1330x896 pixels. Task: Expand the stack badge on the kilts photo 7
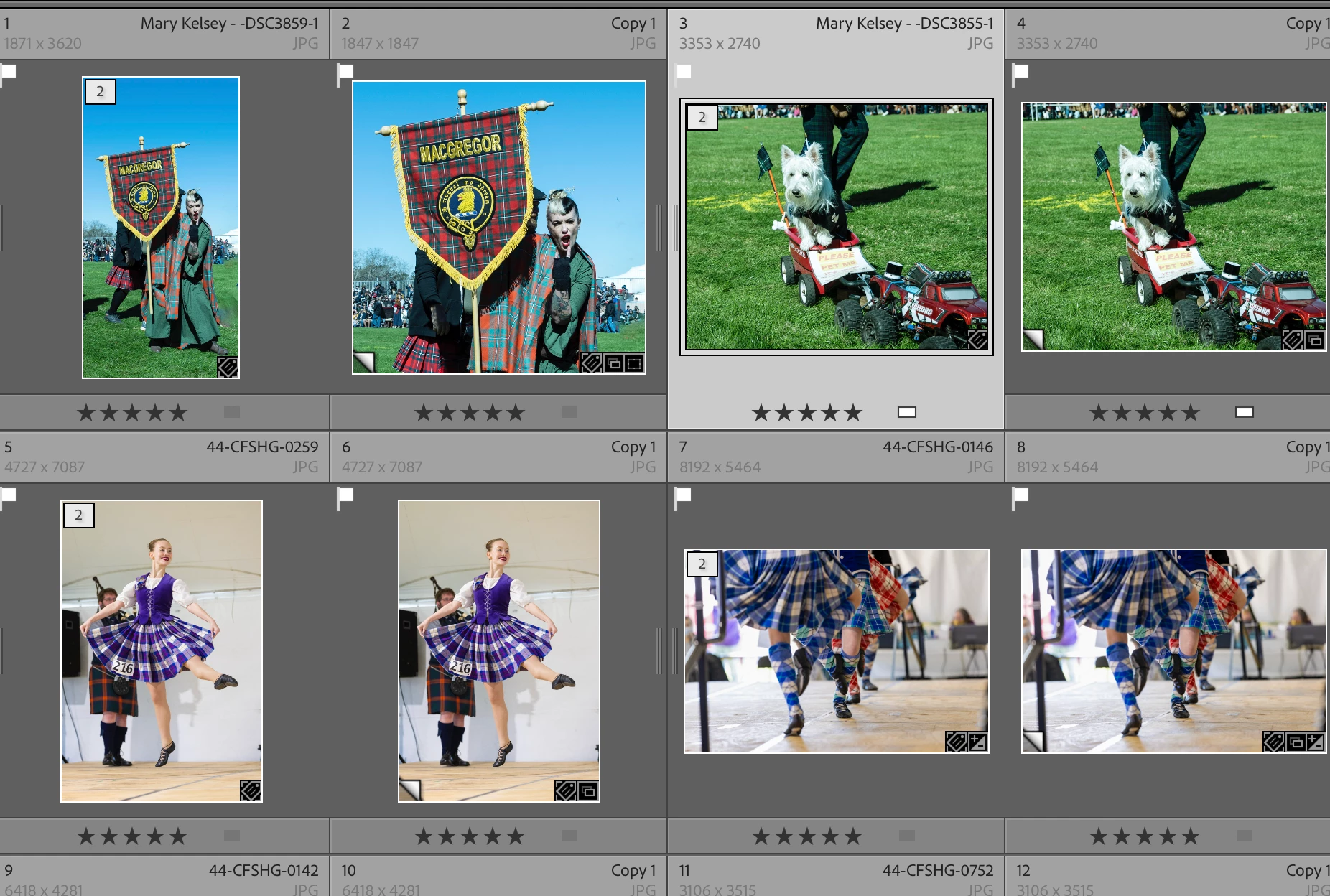702,564
